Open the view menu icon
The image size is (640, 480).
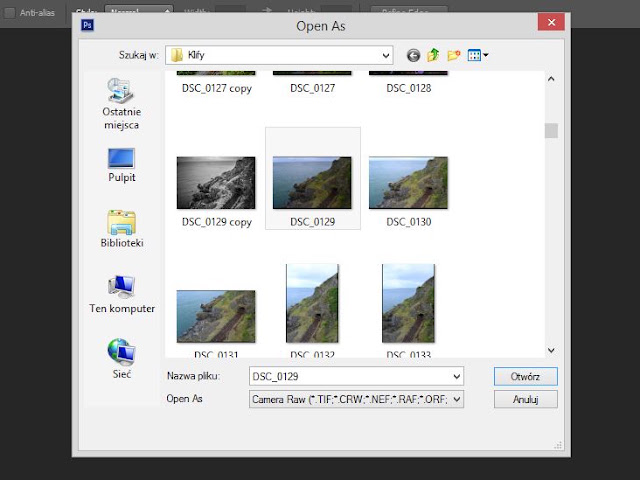click(478, 55)
